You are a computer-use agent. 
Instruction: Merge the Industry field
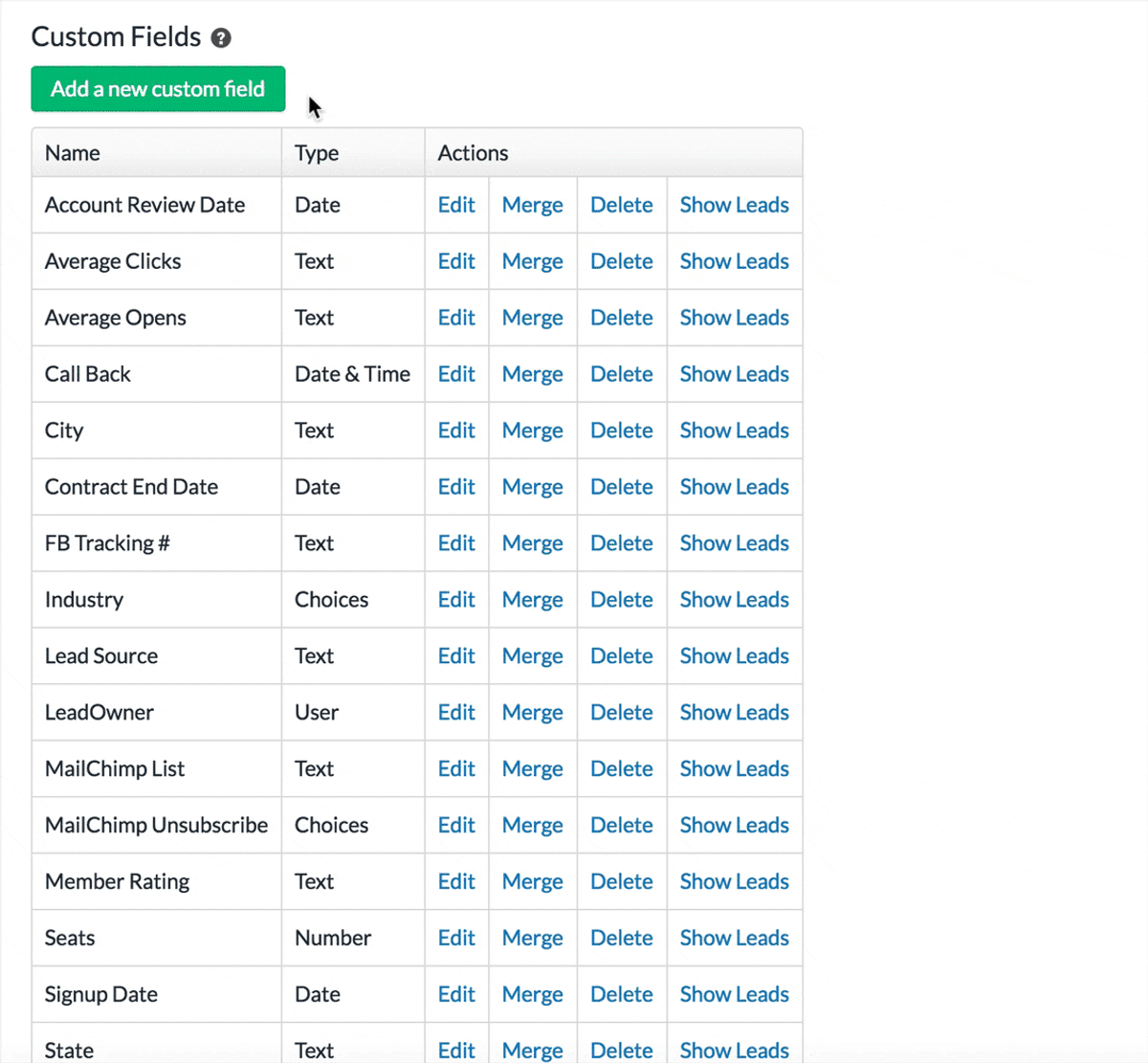click(x=533, y=600)
